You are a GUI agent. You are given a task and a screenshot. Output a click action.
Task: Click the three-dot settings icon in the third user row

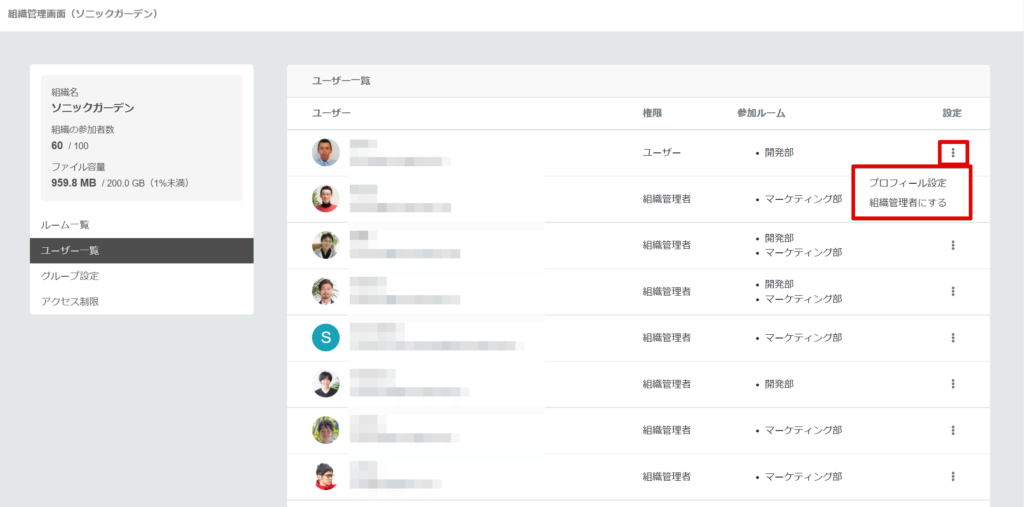click(x=953, y=245)
